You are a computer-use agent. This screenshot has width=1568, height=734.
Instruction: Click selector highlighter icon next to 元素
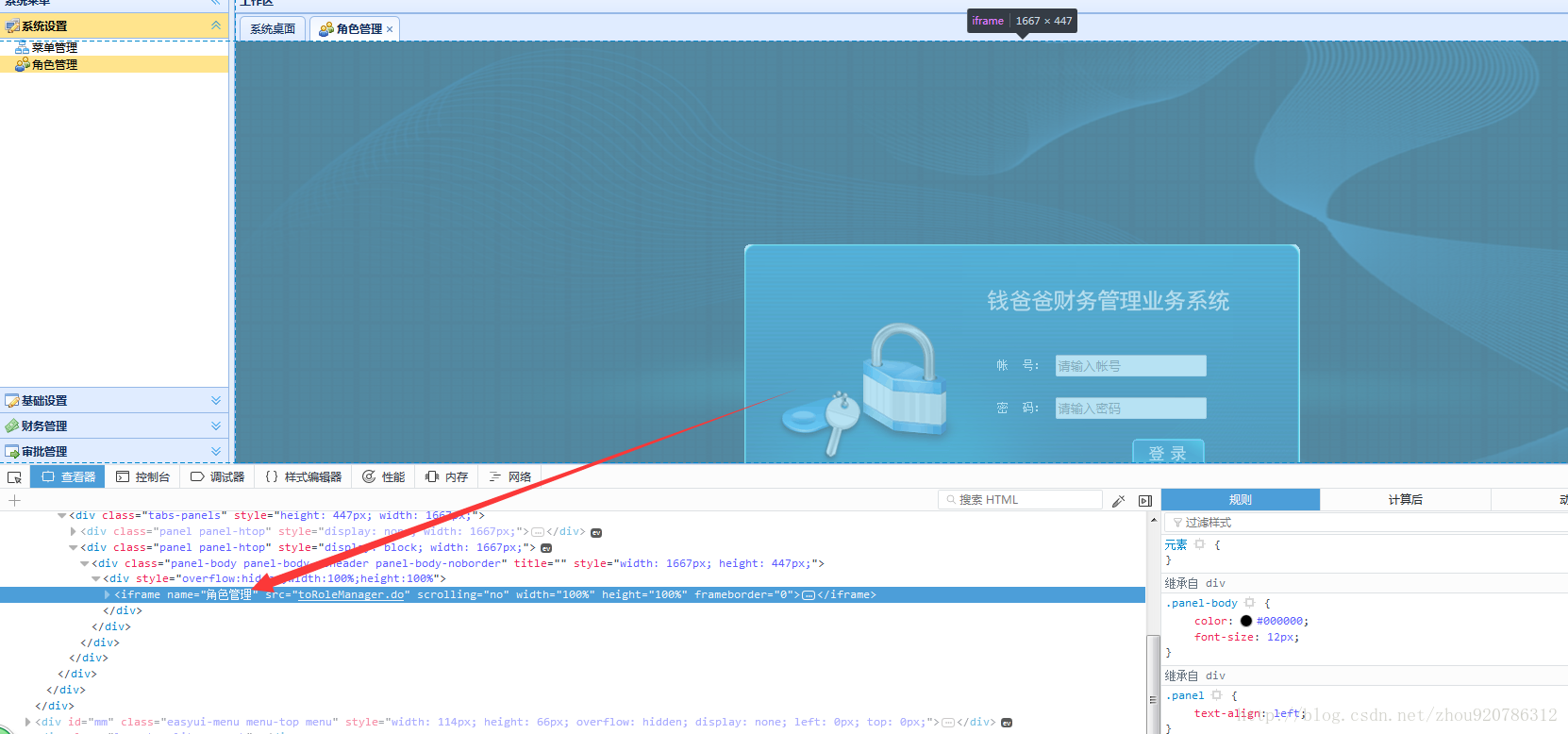(x=1200, y=544)
